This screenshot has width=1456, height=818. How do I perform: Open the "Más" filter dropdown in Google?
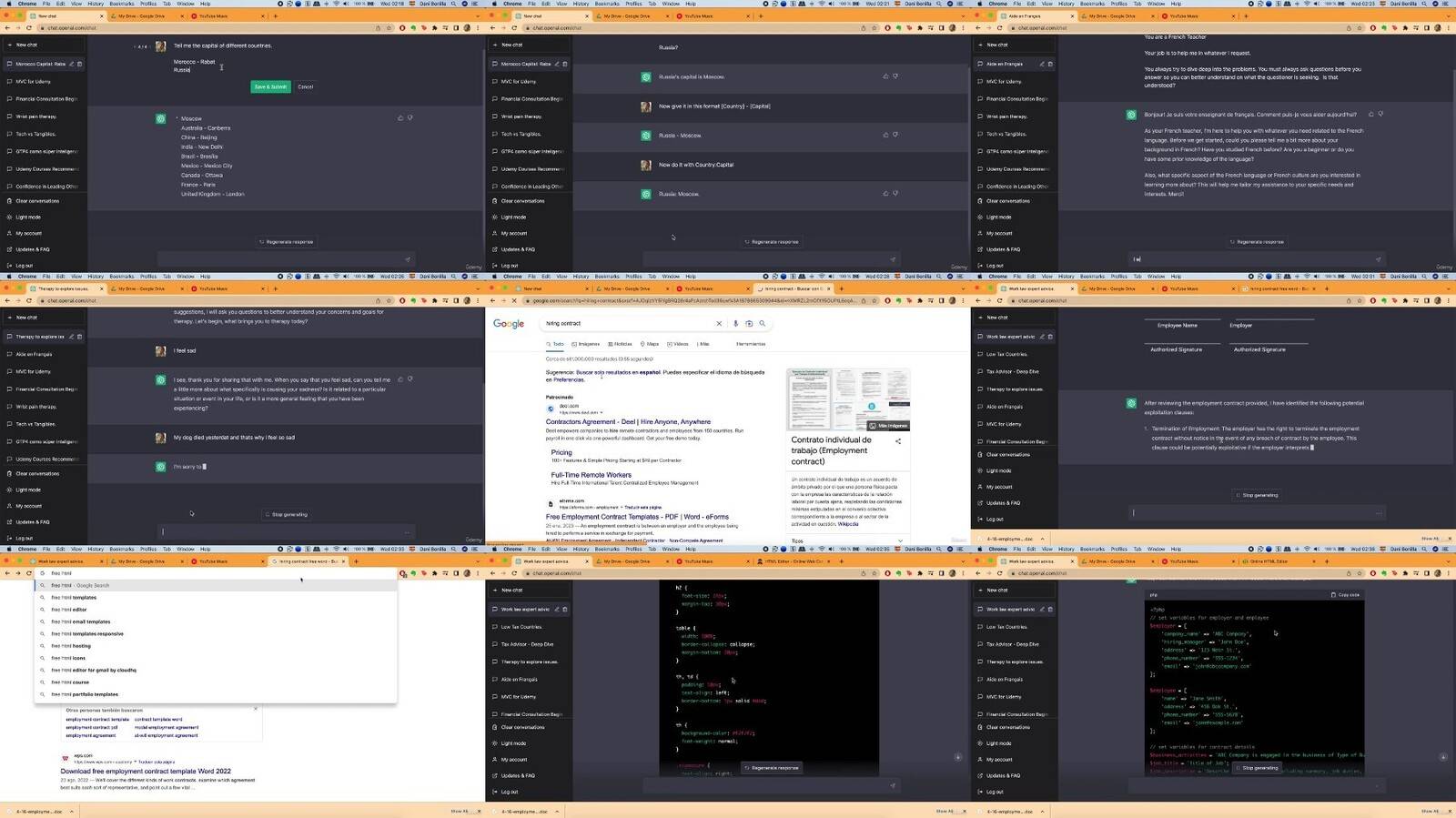tap(703, 344)
